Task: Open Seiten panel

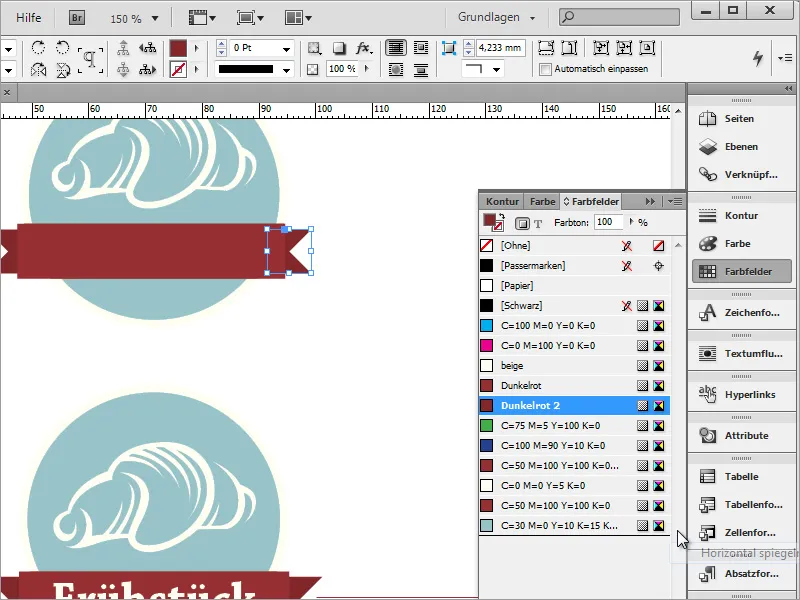Action: coord(741,119)
